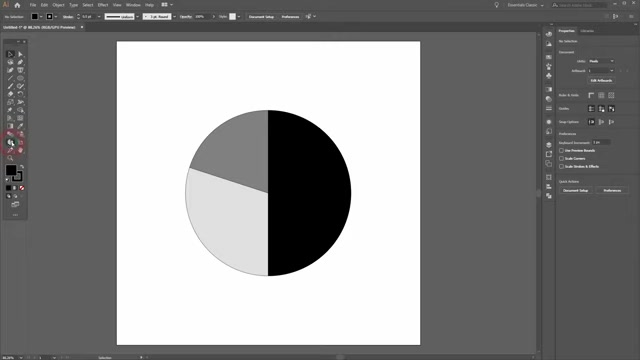Click Document Setup under Quick Actions
640x360 pixels.
point(576,191)
